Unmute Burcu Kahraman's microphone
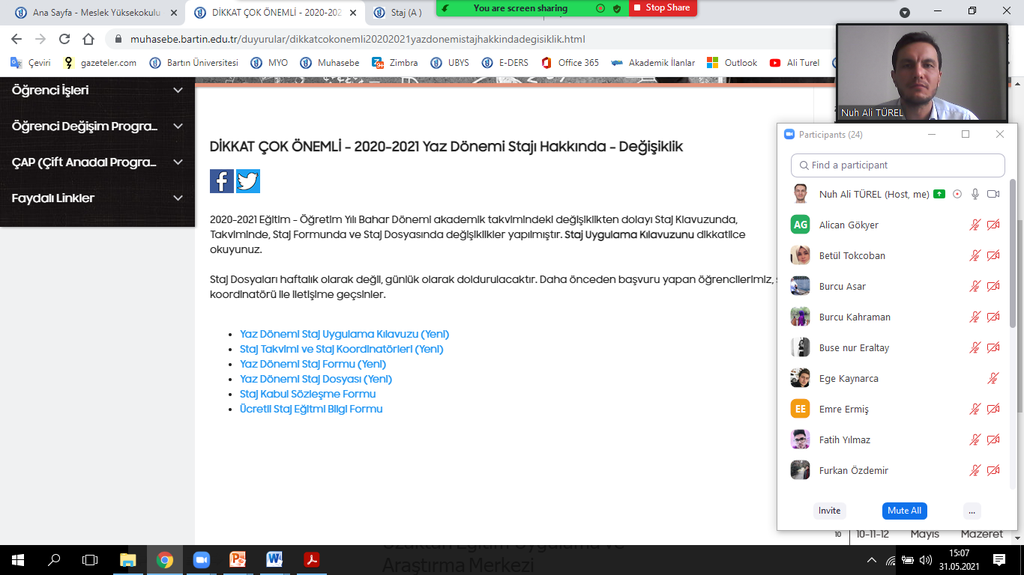 click(975, 317)
